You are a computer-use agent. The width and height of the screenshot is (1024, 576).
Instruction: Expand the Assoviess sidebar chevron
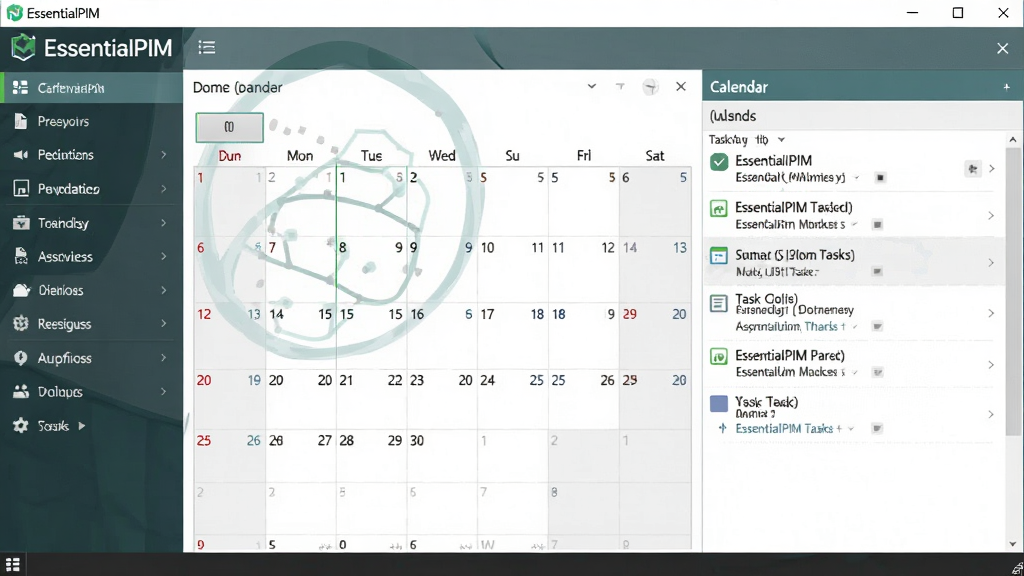(164, 257)
